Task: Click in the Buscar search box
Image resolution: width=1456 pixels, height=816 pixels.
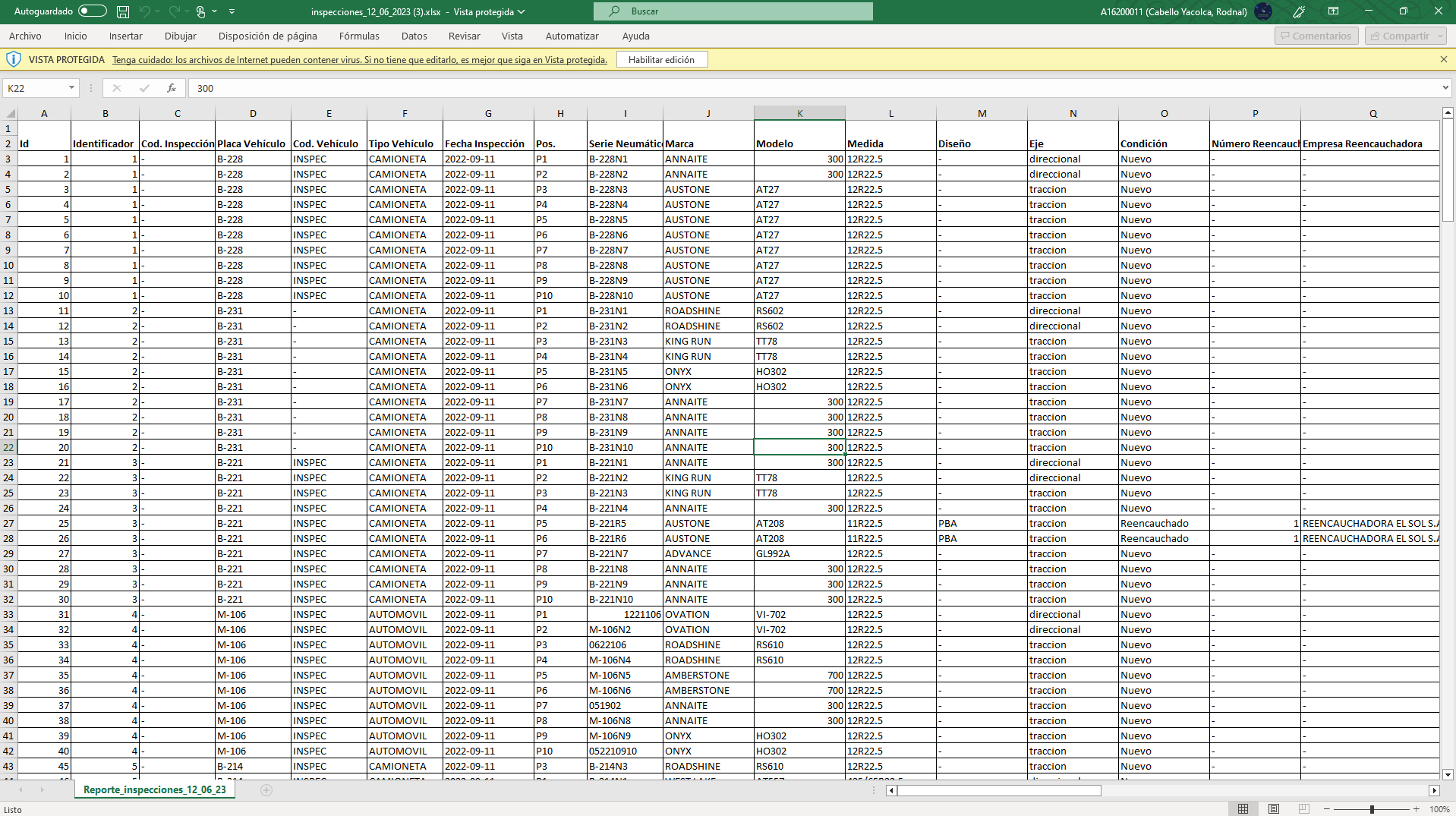Action: [x=733, y=11]
